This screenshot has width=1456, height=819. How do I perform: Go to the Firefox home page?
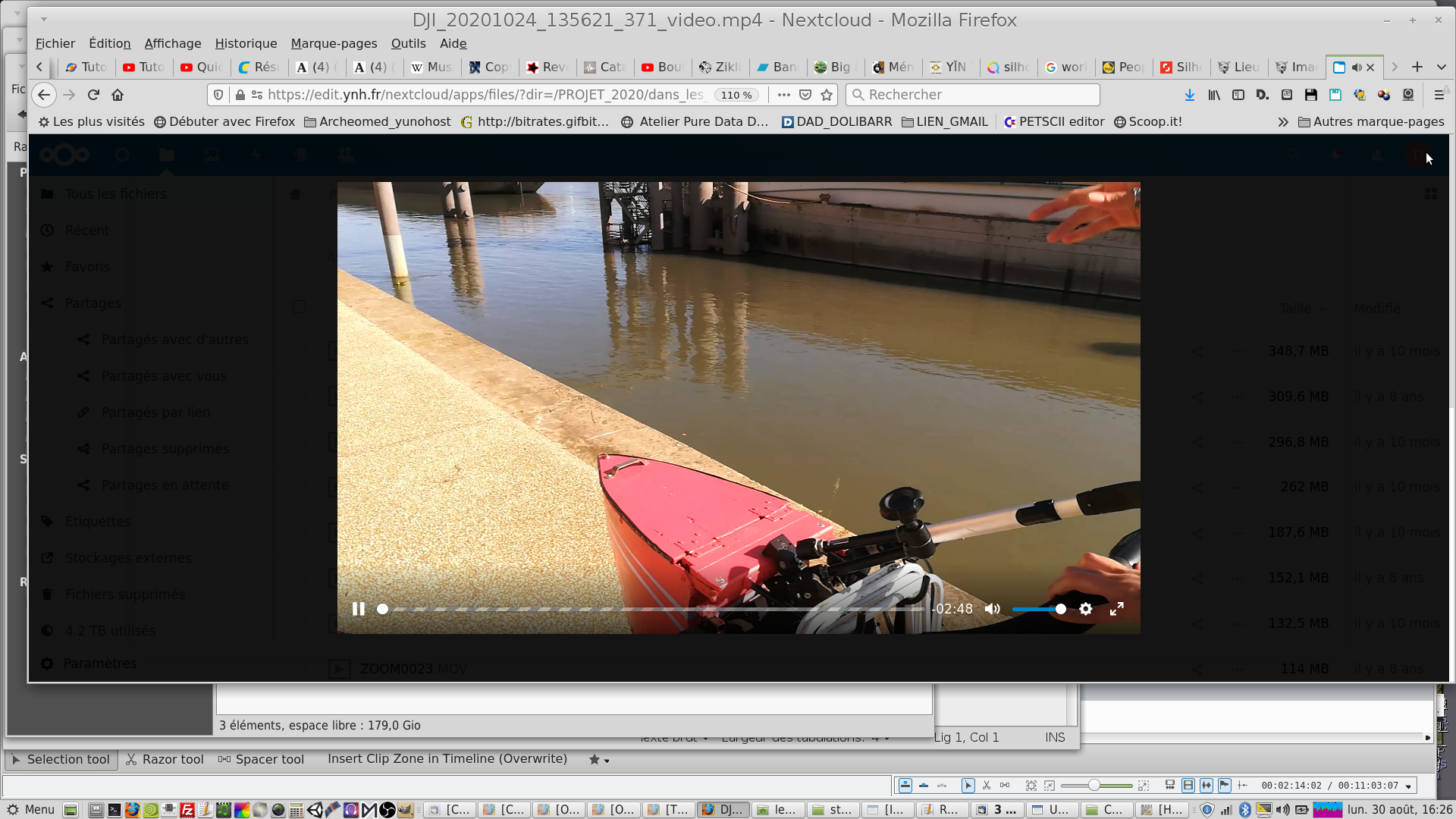pyautogui.click(x=118, y=95)
